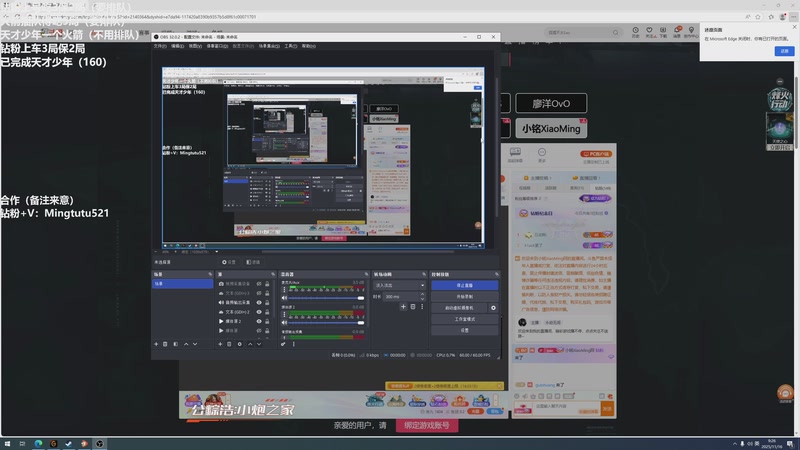Open 文件 menu in OBS
Screen dimensions: 800x450
pyautogui.click(x=160, y=46)
